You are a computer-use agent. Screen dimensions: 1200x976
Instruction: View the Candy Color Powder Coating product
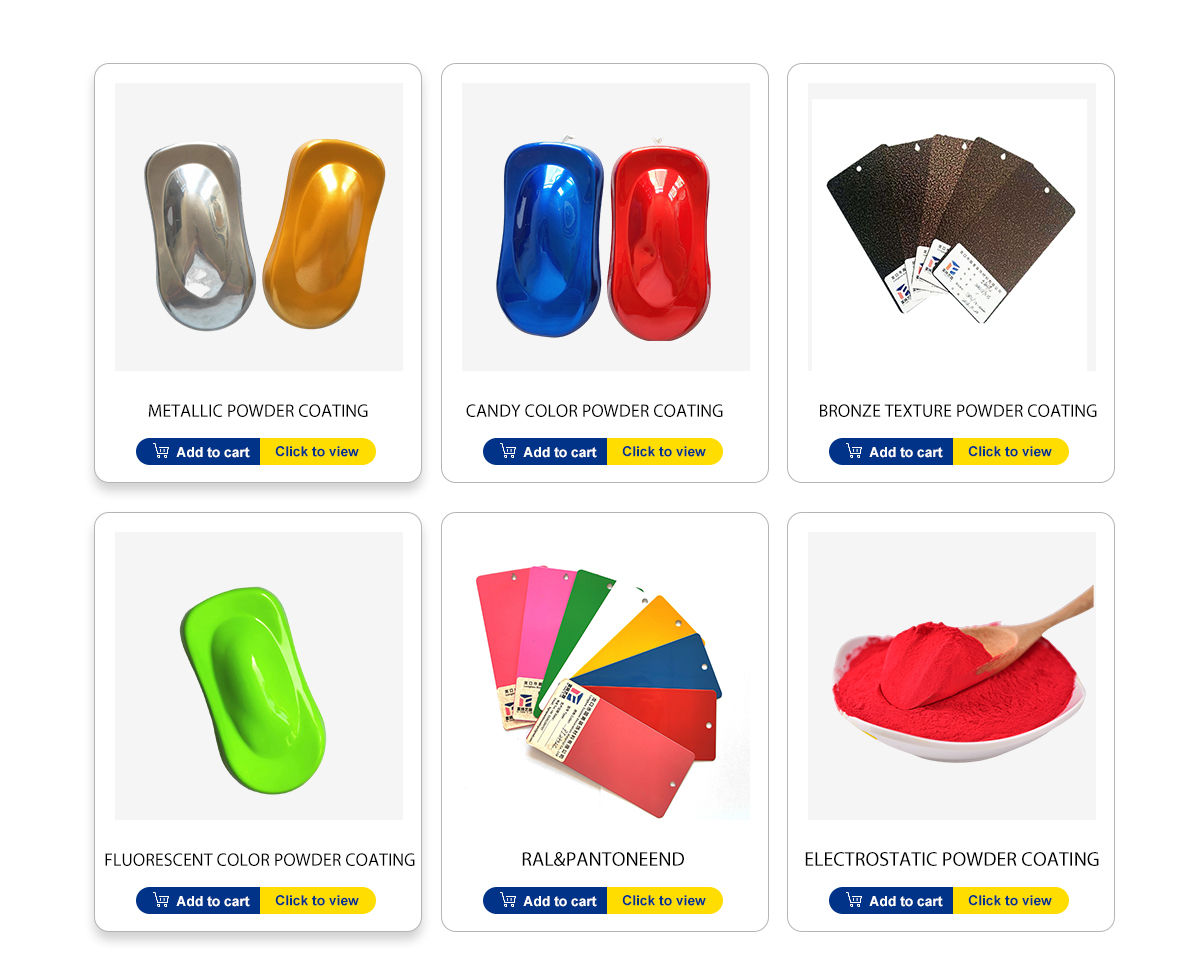pos(665,451)
